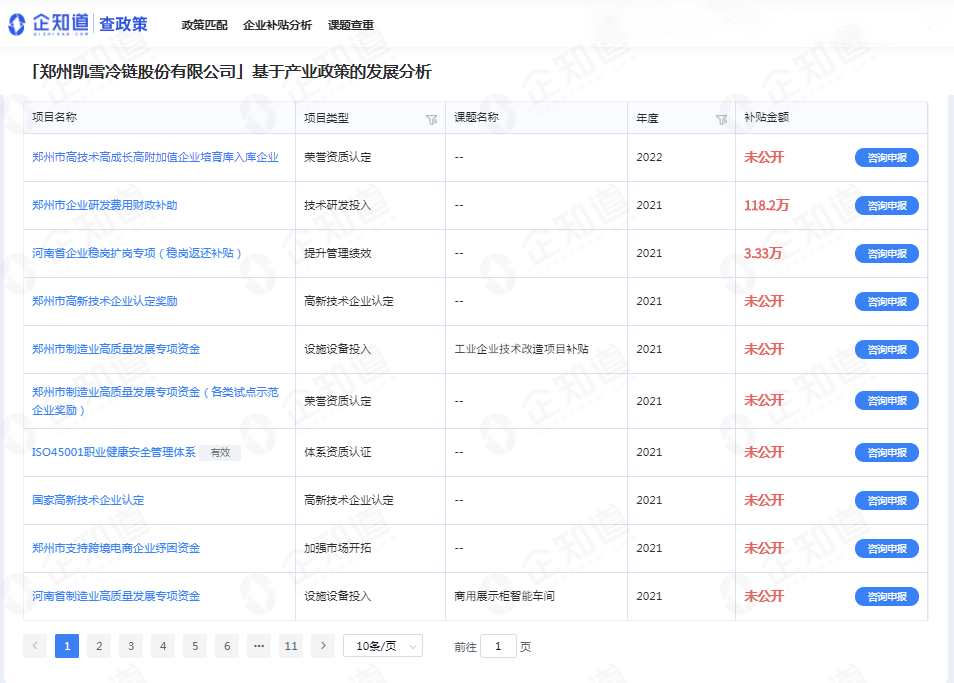Click 咨询申报 for 国家高新技术企业认定
The image size is (954, 683).
click(886, 501)
